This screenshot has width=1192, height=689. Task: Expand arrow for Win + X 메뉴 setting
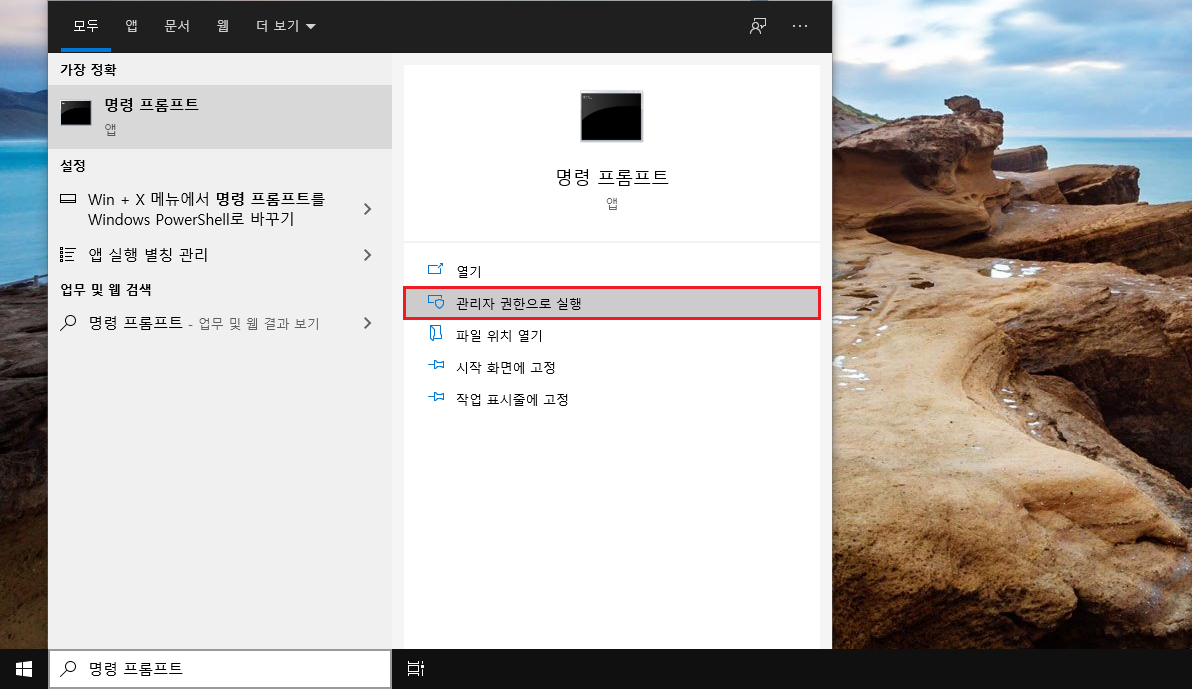pos(368,209)
